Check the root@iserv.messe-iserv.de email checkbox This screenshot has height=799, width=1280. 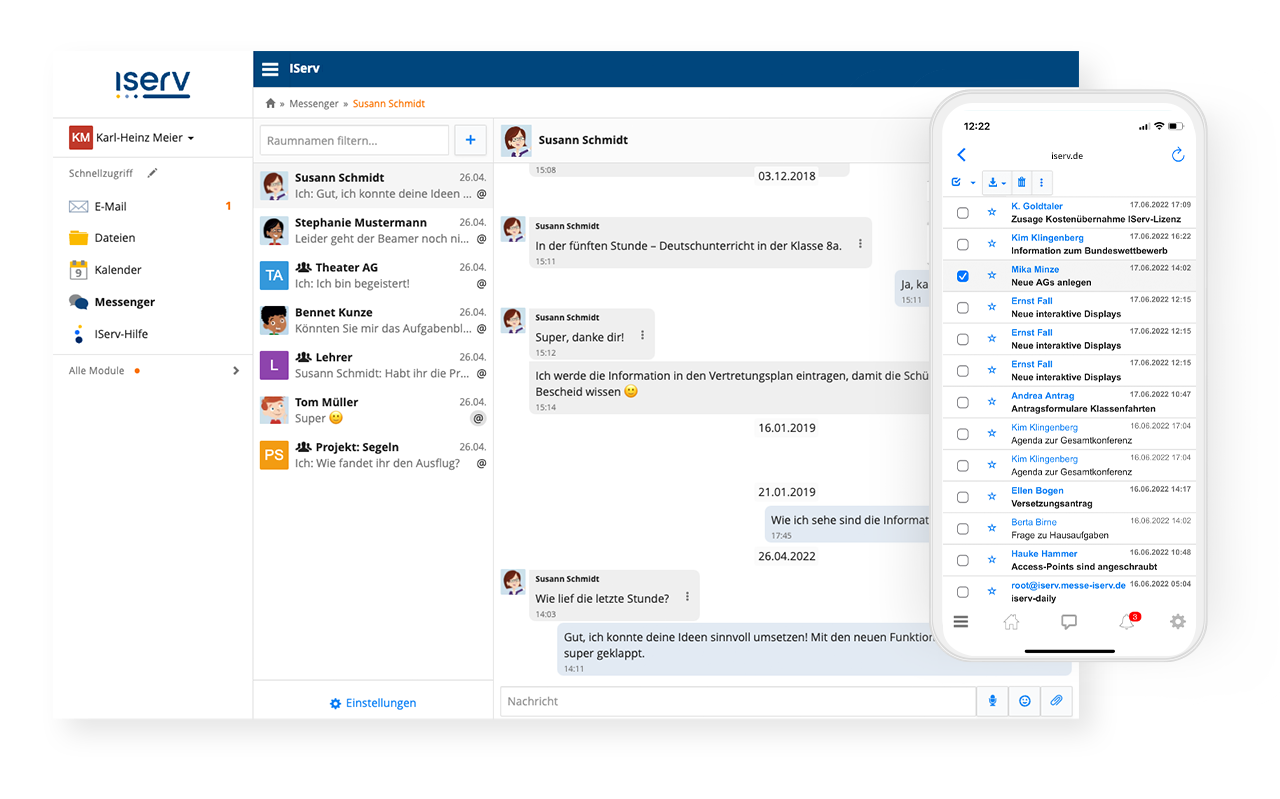963,592
